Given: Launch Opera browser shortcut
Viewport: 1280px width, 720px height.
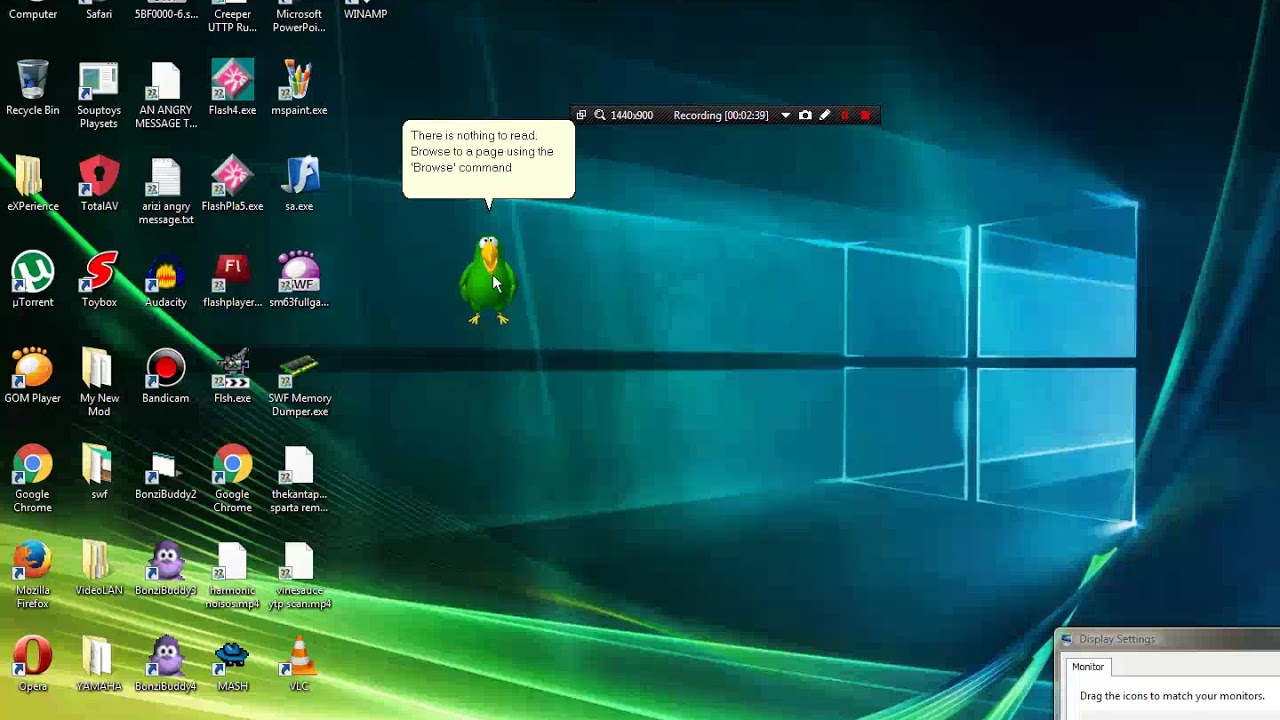Looking at the screenshot, I should (33, 664).
